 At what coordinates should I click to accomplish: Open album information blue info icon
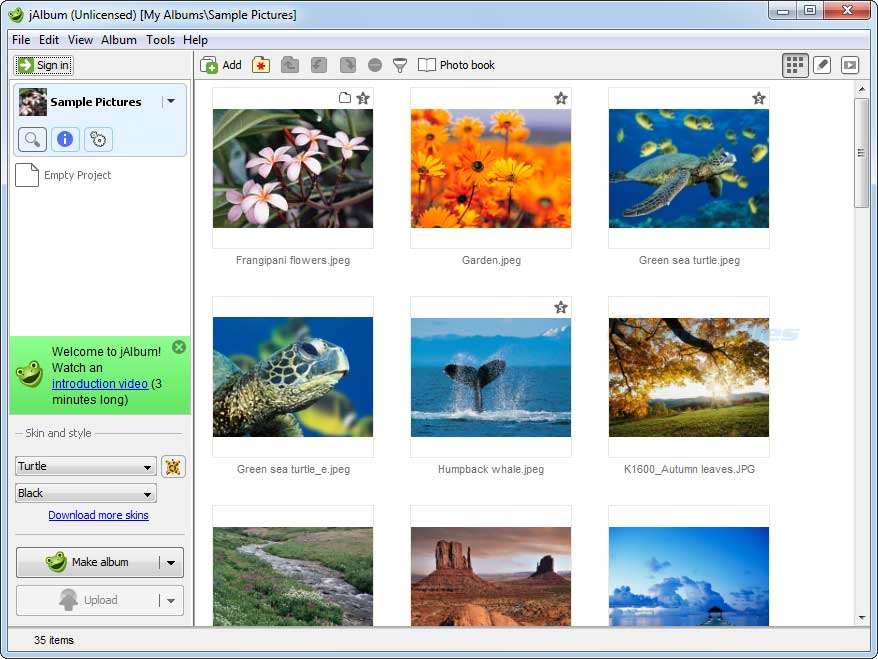[65, 139]
